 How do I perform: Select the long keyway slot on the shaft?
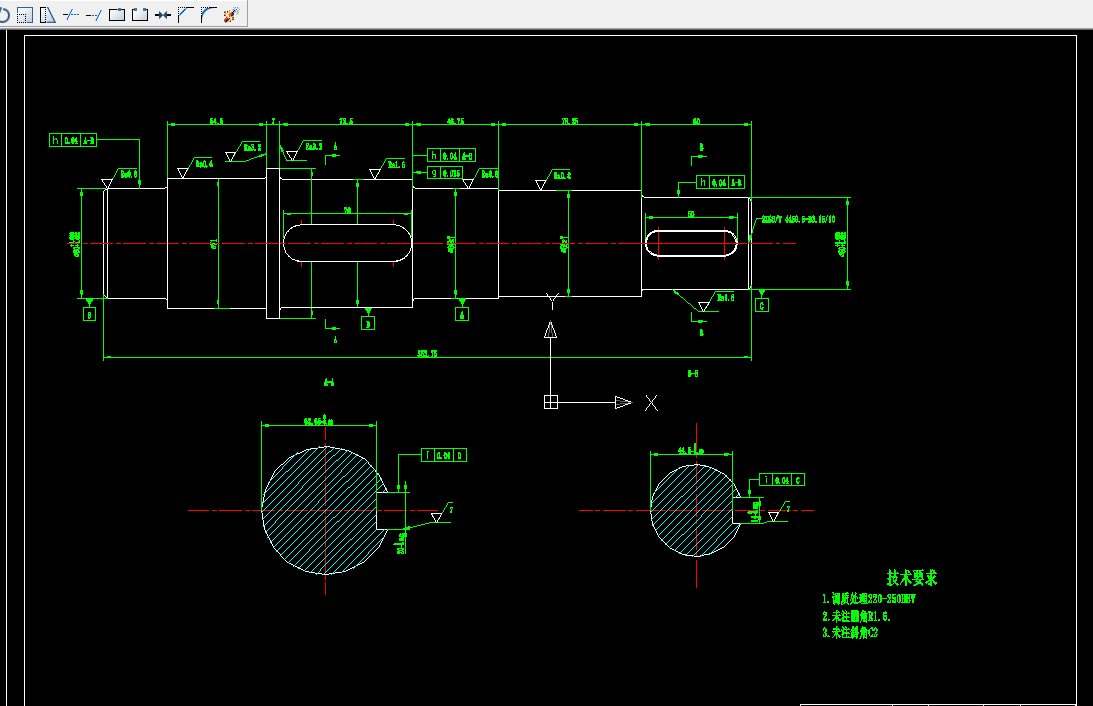347,243
